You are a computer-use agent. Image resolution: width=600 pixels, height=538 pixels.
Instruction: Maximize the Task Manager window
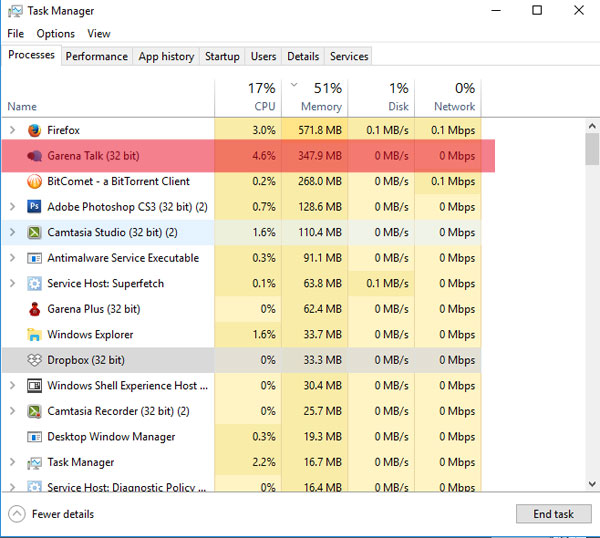pos(537,10)
